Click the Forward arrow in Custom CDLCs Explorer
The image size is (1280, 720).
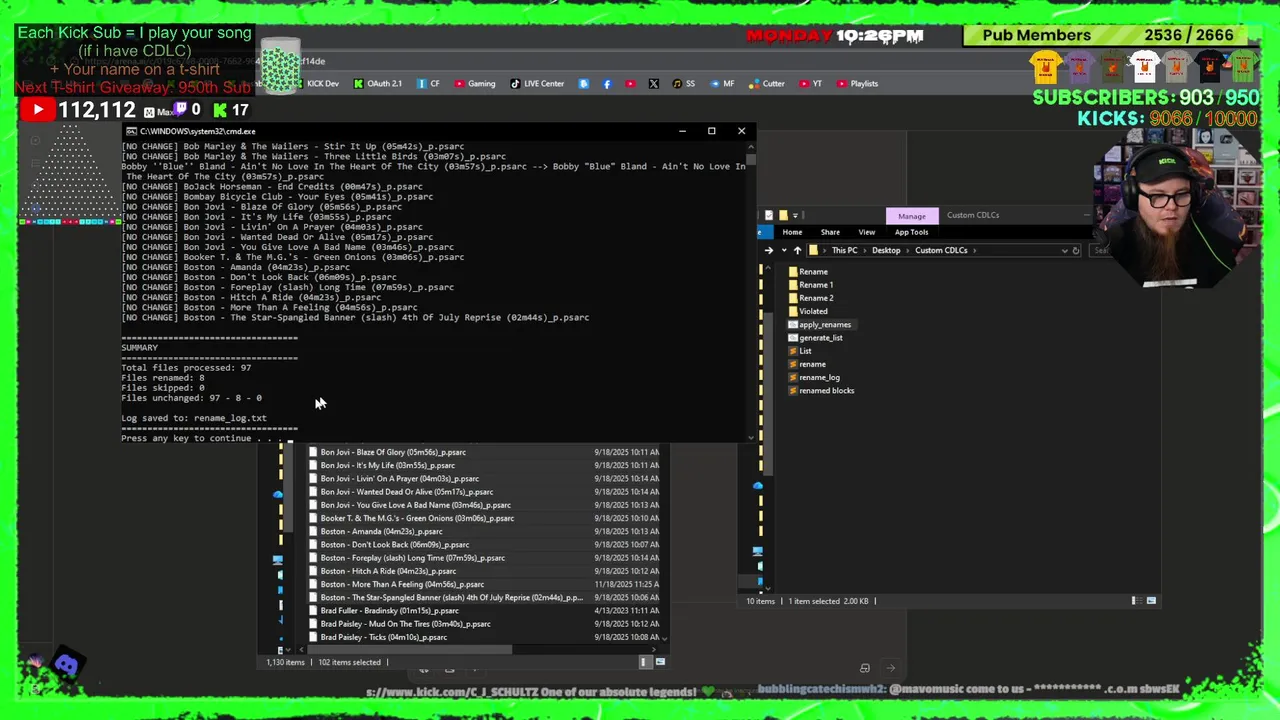click(768, 250)
